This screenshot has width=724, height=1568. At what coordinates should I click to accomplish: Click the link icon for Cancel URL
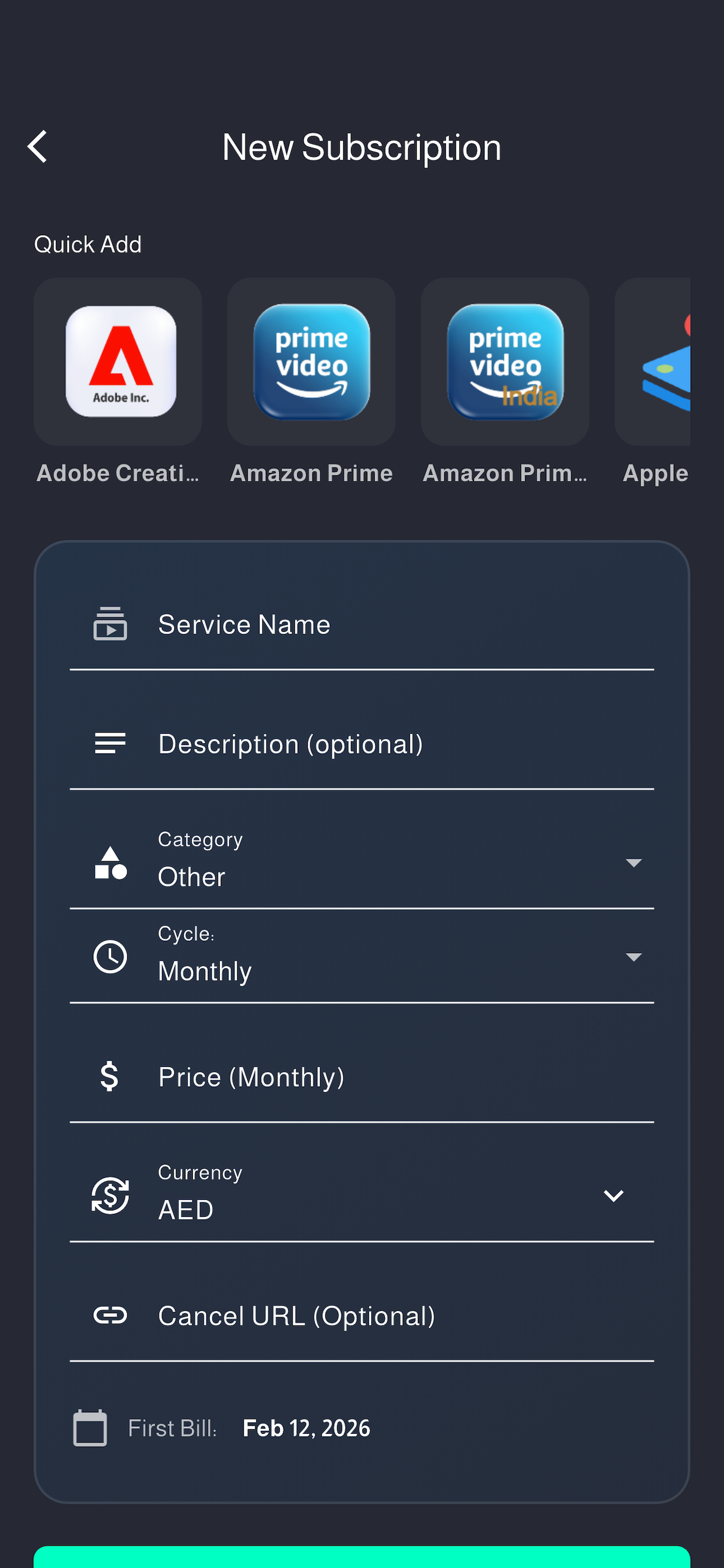coord(110,1315)
